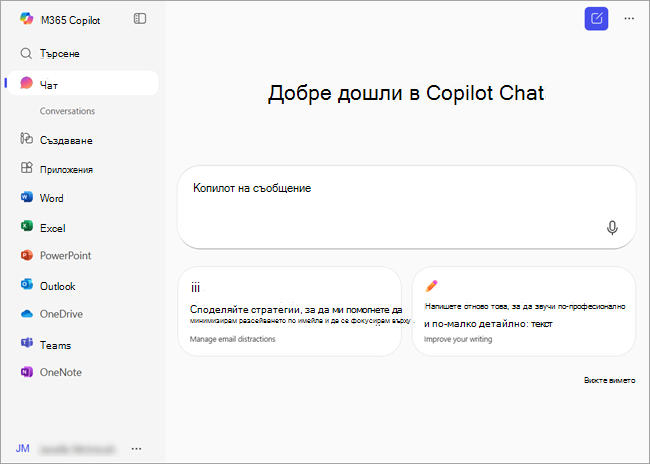Click the 'и по-малко детайлно: текст' text
This screenshot has height=464, width=650.
[488, 324]
